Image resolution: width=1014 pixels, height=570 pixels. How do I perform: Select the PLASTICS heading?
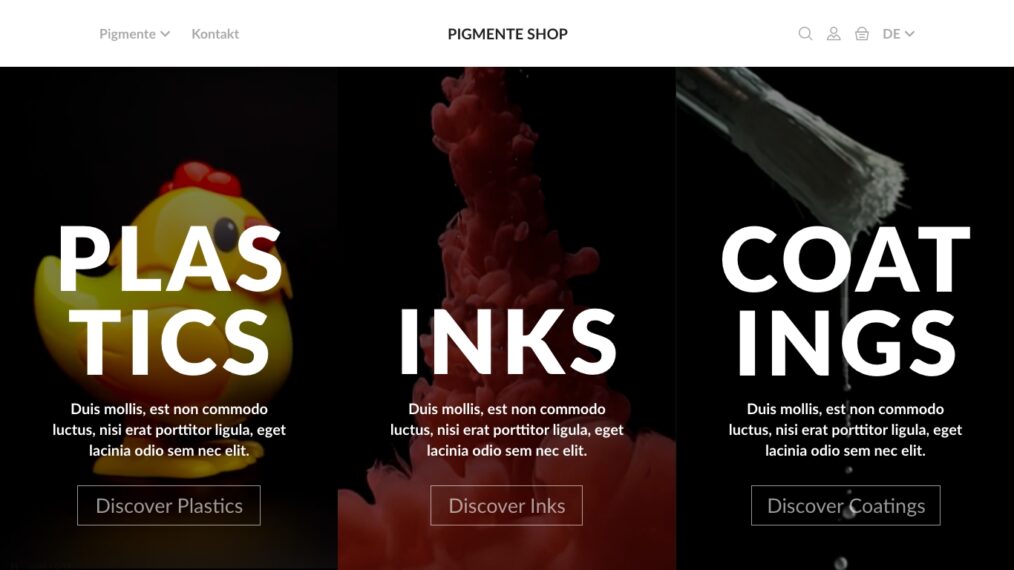(x=169, y=301)
